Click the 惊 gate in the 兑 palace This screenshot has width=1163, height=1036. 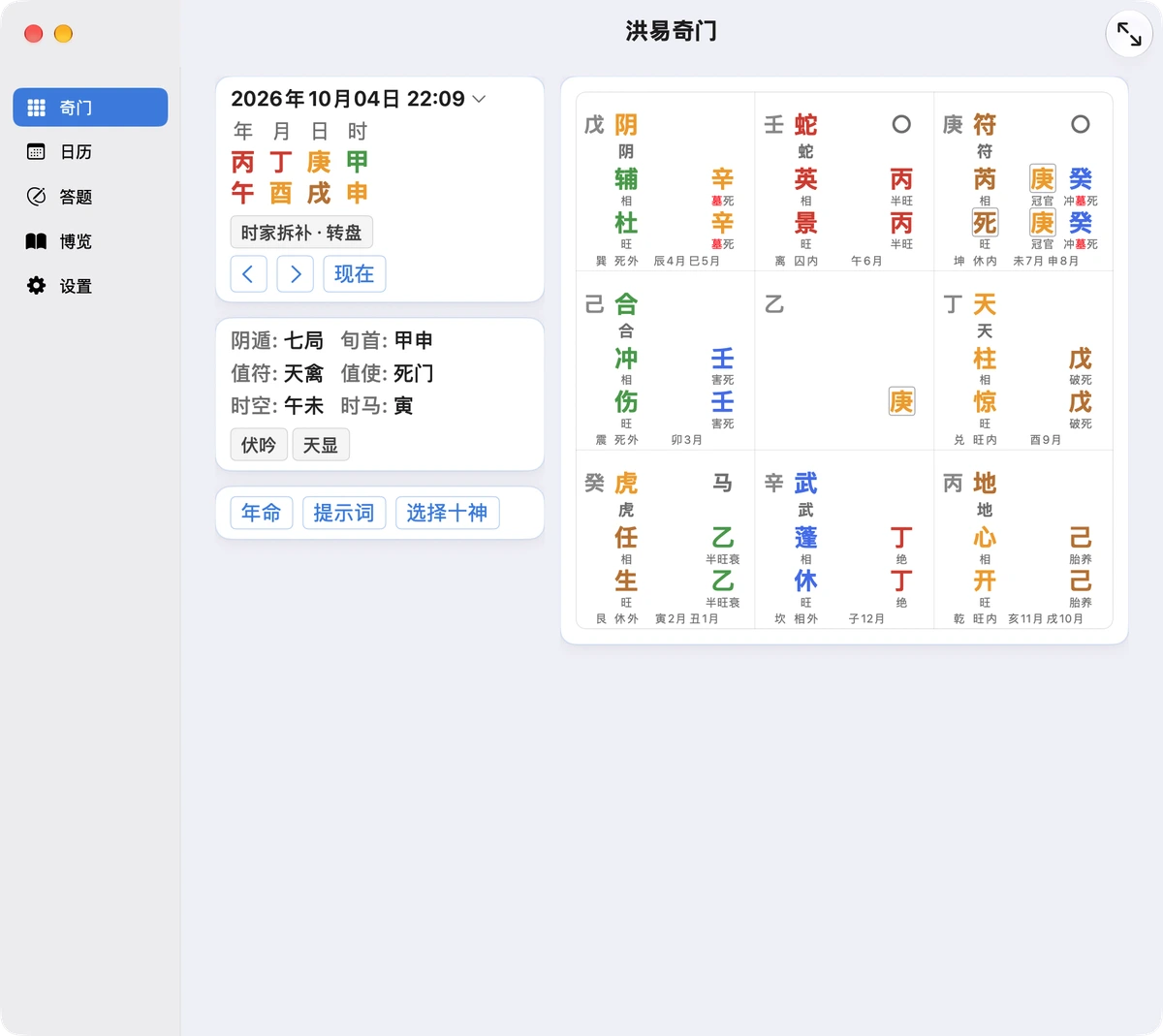tap(985, 402)
